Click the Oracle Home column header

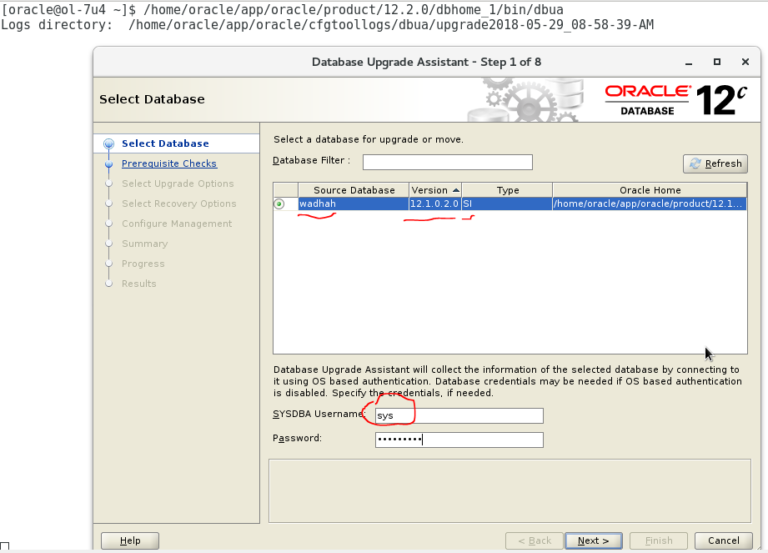click(649, 190)
